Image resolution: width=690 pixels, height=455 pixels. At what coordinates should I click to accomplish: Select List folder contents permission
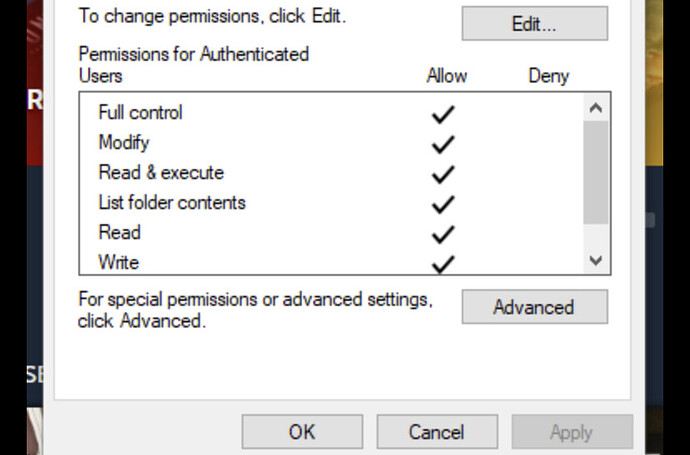pos(172,203)
